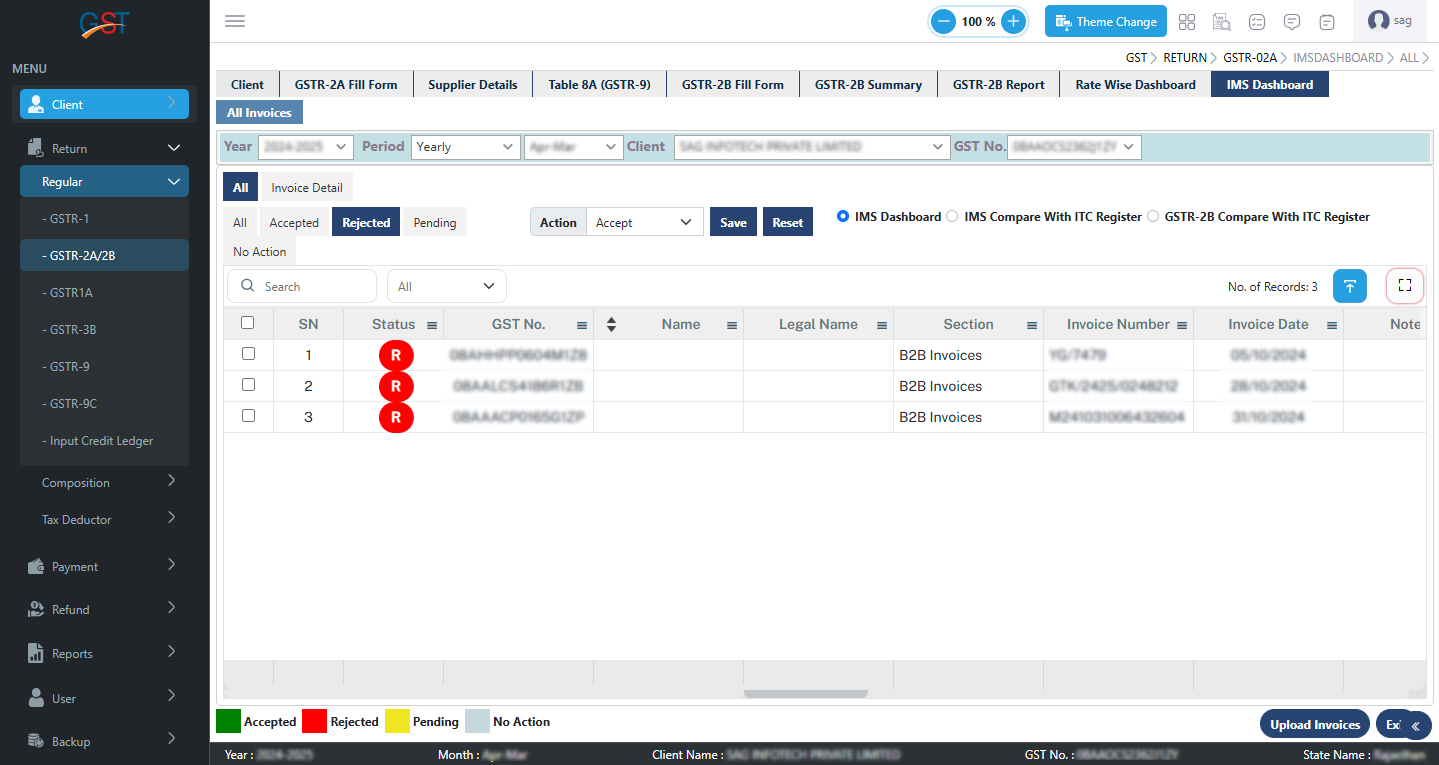Screen dimensions: 1439x765
Task: Switch to GSTR-2B Summary tab
Action: [x=867, y=85]
